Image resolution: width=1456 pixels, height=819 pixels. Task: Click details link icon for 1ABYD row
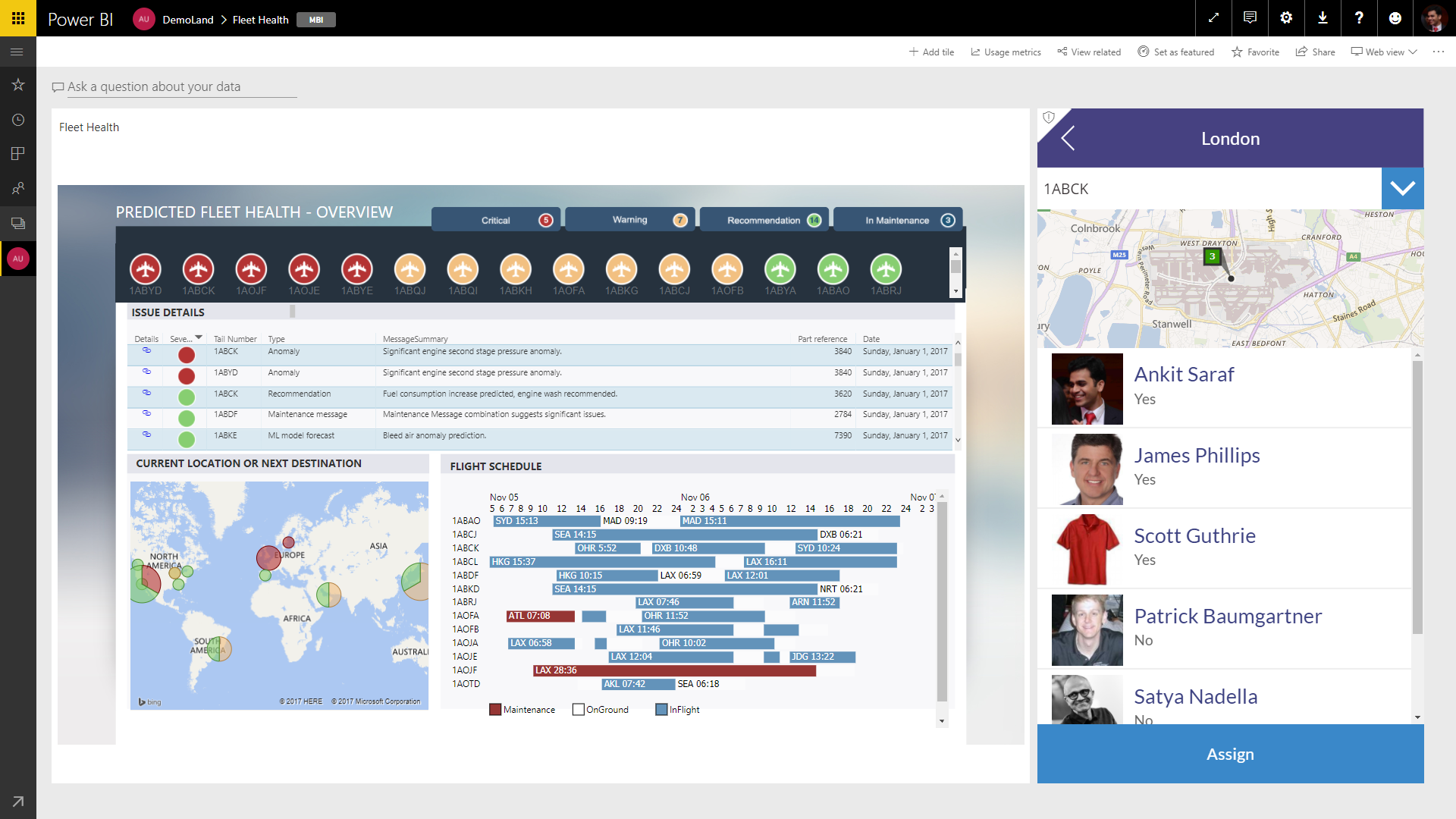point(146,372)
